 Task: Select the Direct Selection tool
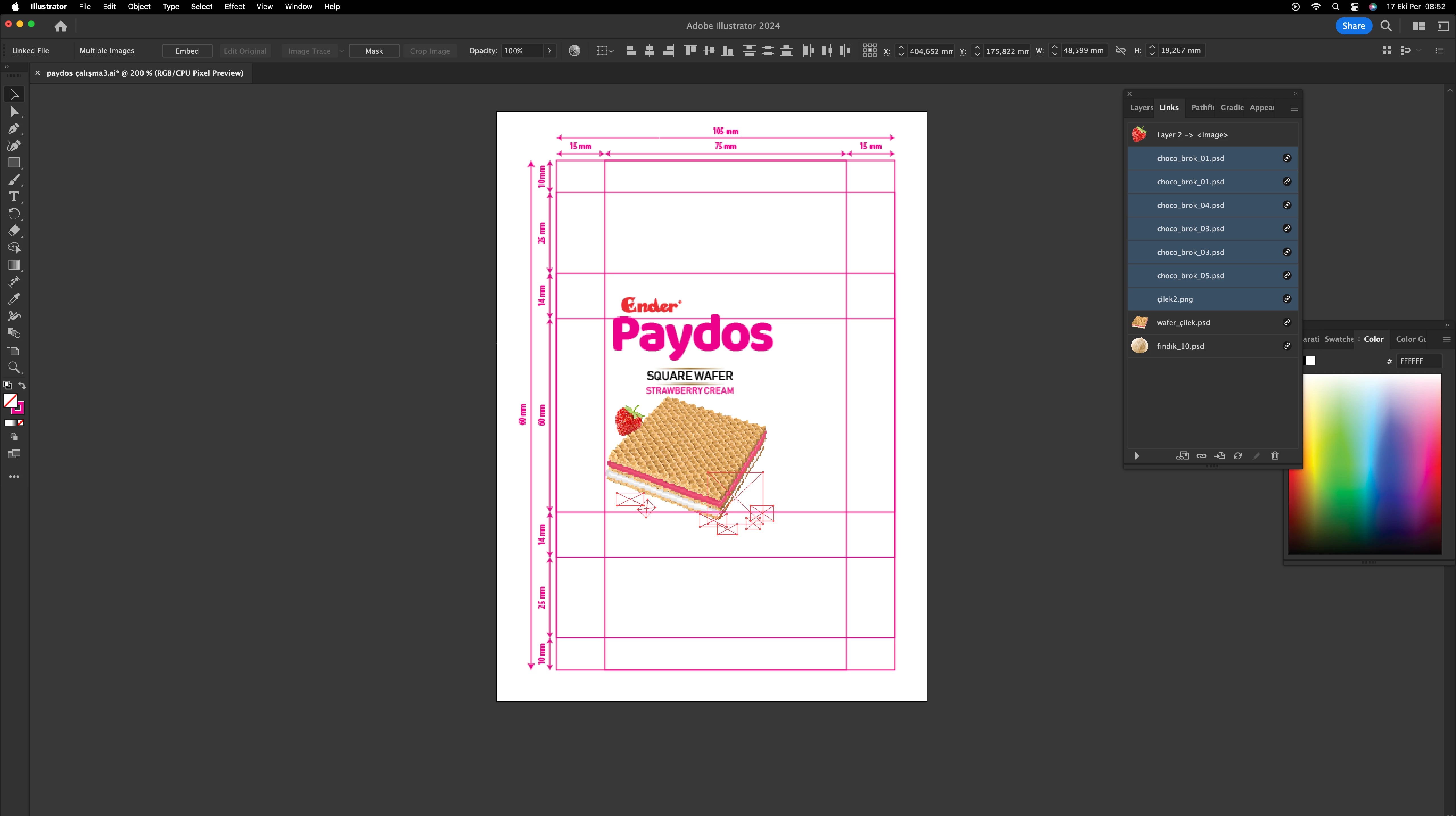(x=14, y=112)
